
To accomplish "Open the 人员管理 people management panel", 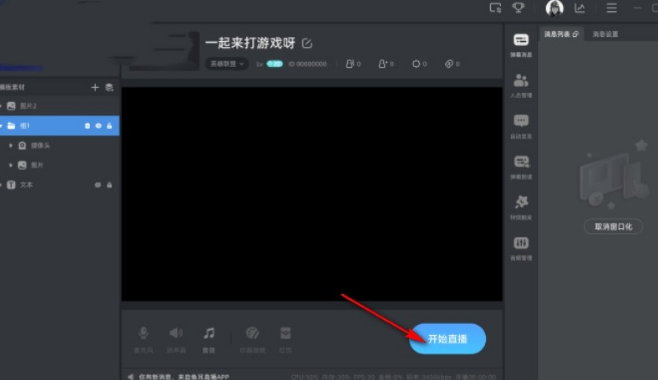I will pyautogui.click(x=521, y=86).
